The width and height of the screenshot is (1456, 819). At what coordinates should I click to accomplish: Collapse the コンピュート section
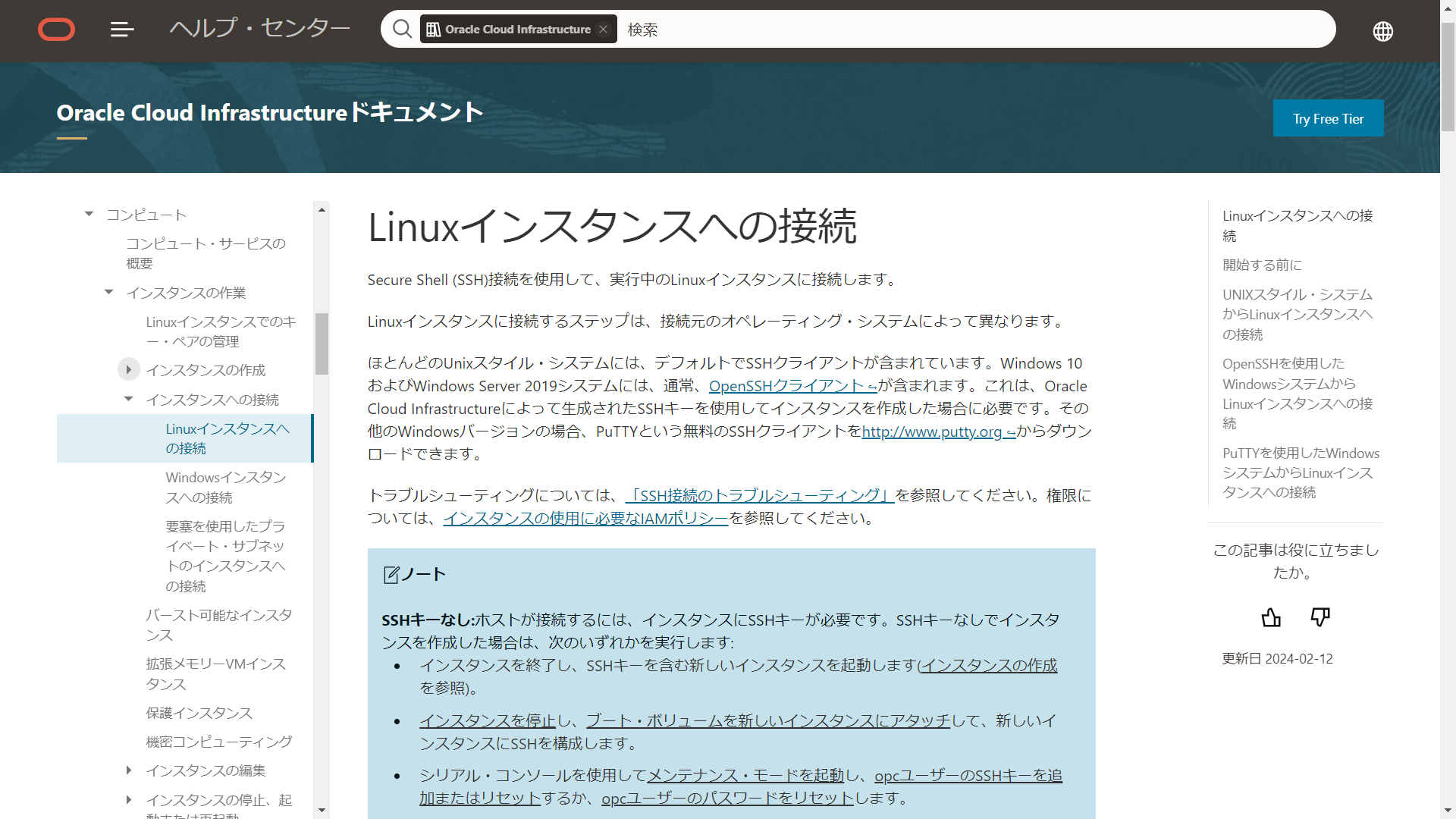[89, 213]
